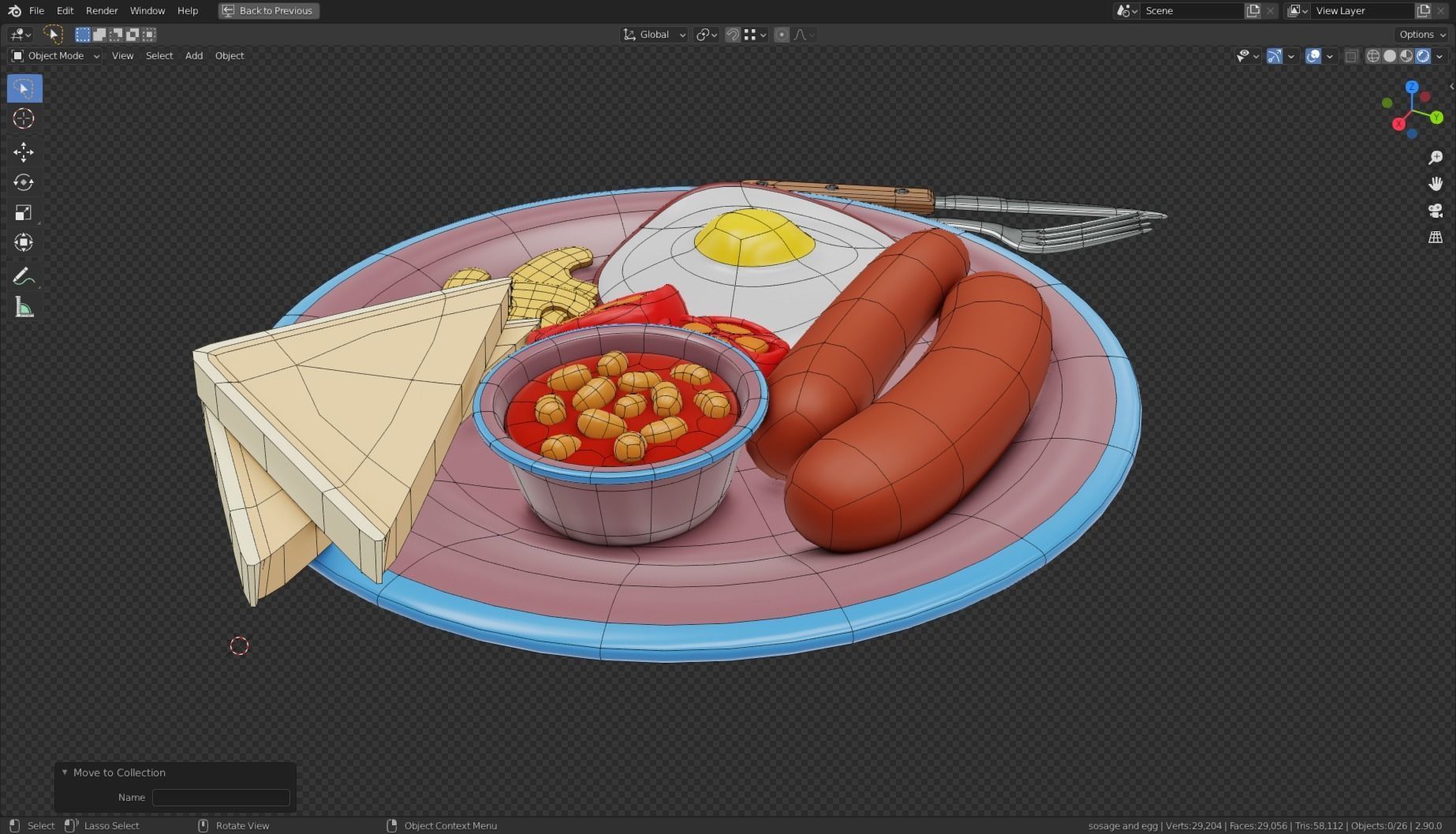Toggle proportional editing
The image size is (1456, 834).
pyautogui.click(x=782, y=35)
